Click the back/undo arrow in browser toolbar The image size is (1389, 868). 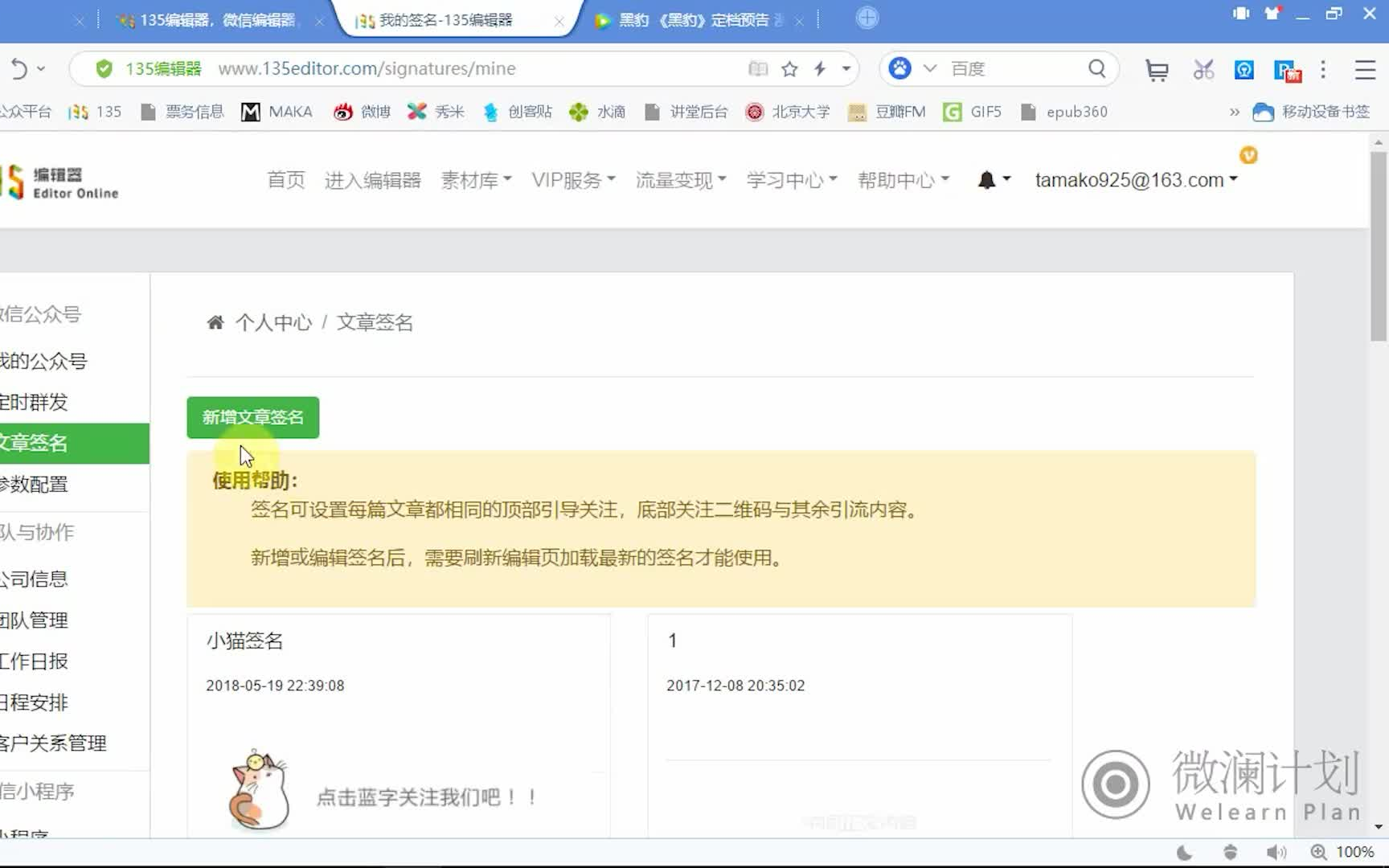click(x=18, y=69)
